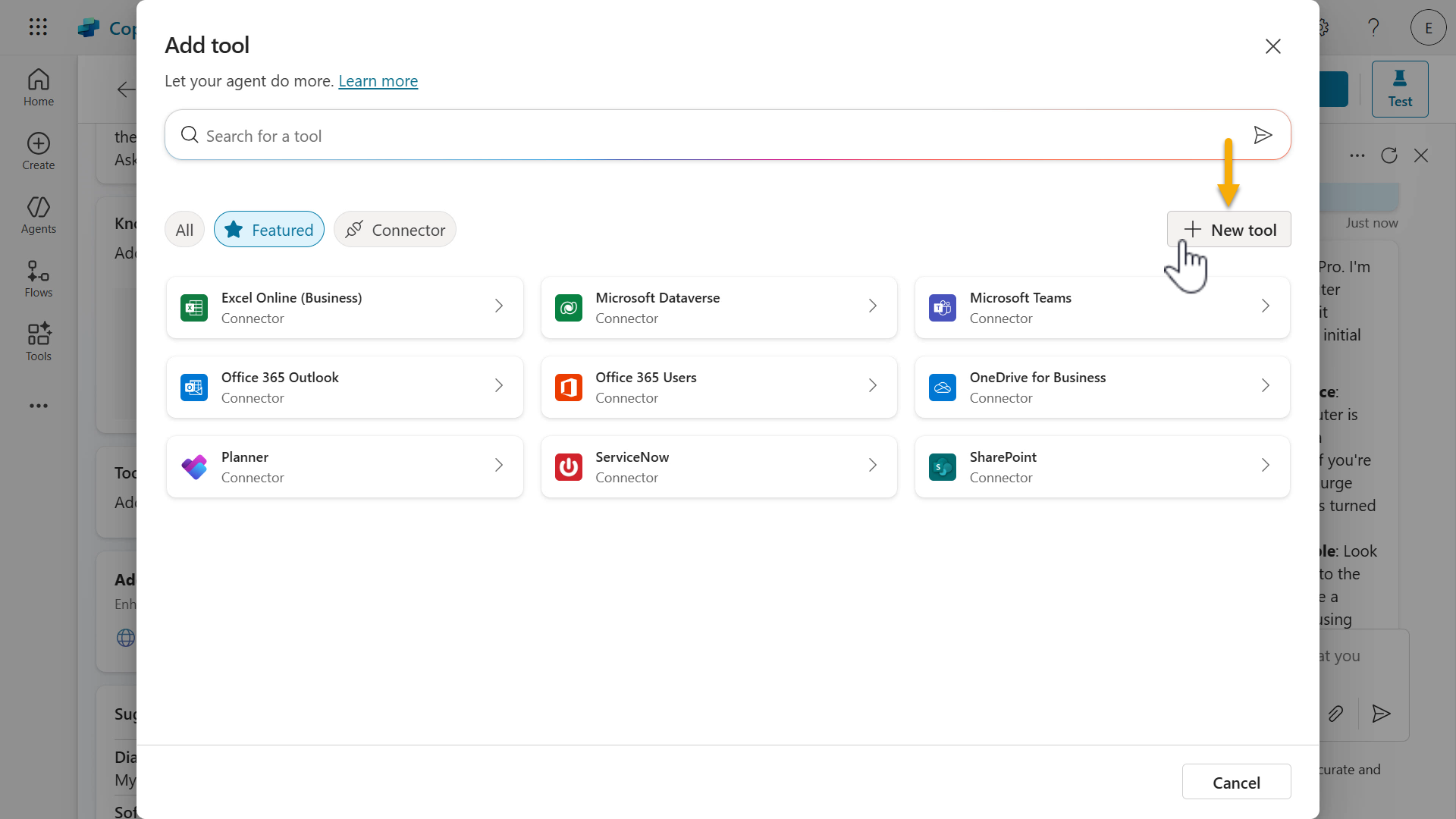Click the Planner connector icon
1456x819 pixels.
point(194,467)
